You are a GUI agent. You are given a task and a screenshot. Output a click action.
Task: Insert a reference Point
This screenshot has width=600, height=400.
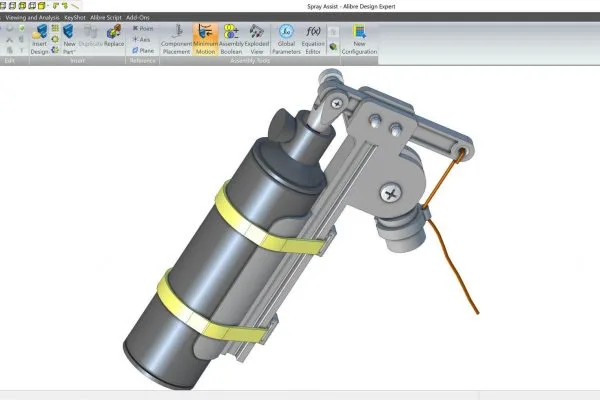[143, 28]
